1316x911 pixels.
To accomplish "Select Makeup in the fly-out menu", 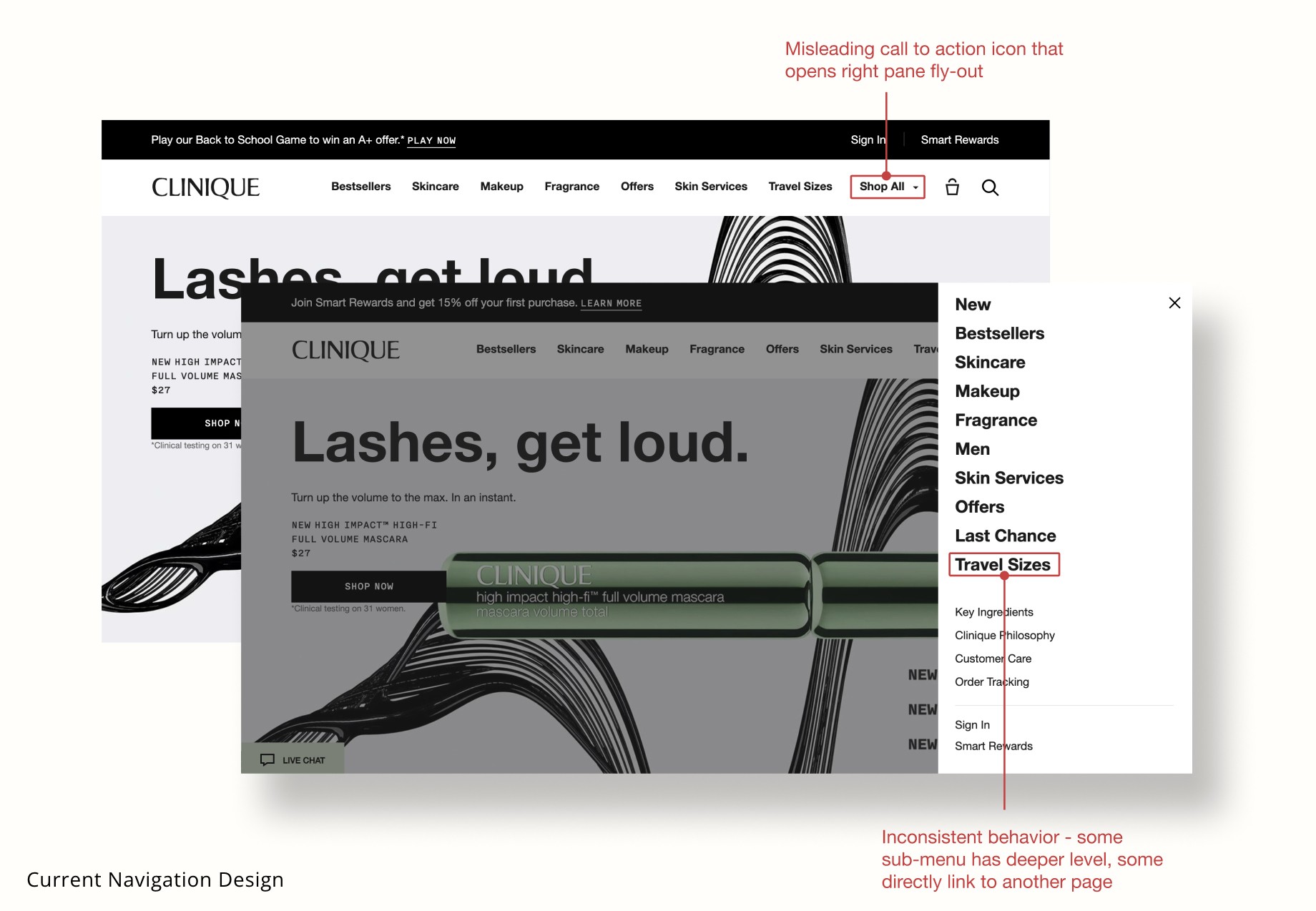I will pyautogui.click(x=987, y=391).
